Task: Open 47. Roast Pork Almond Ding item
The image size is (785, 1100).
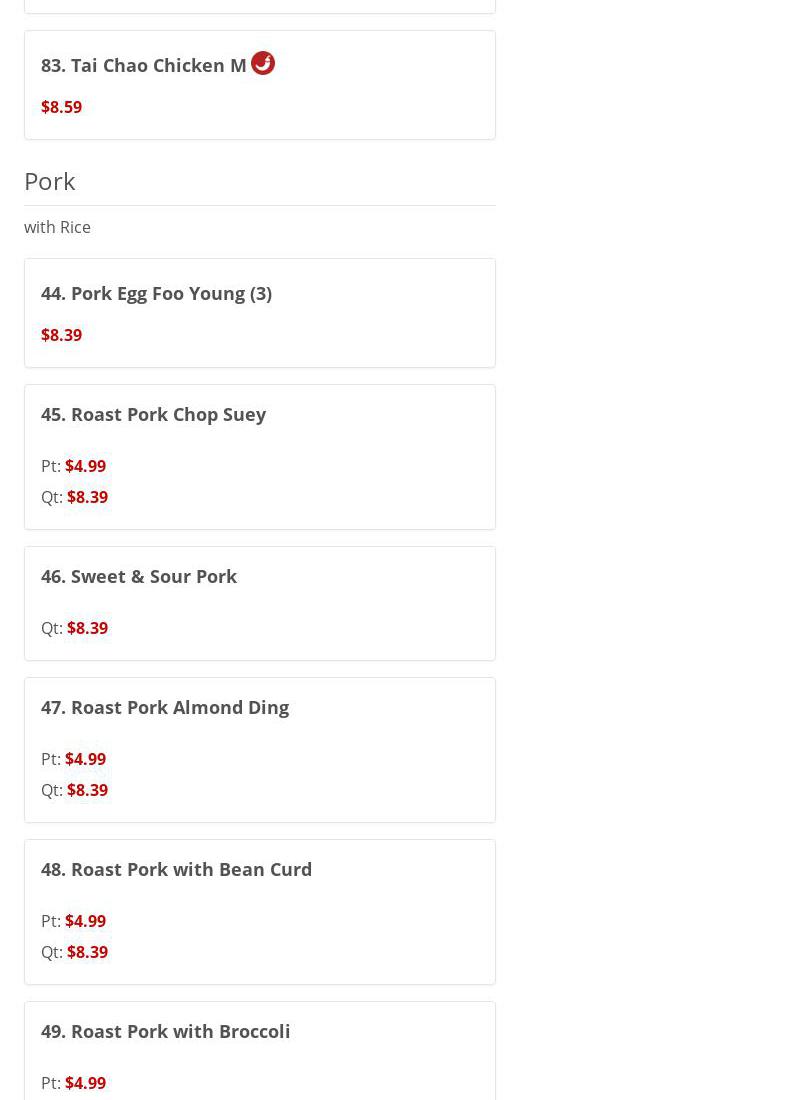Action: (165, 707)
